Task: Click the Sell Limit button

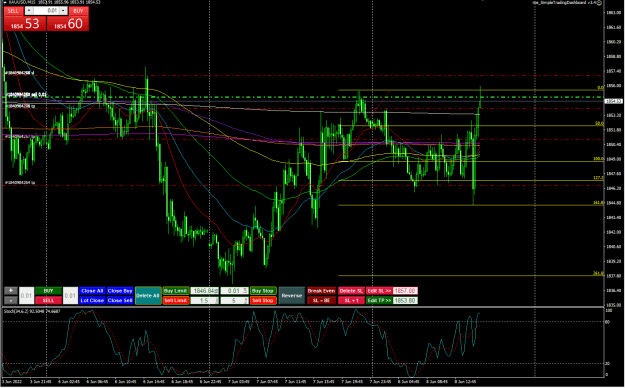Action: (175, 300)
